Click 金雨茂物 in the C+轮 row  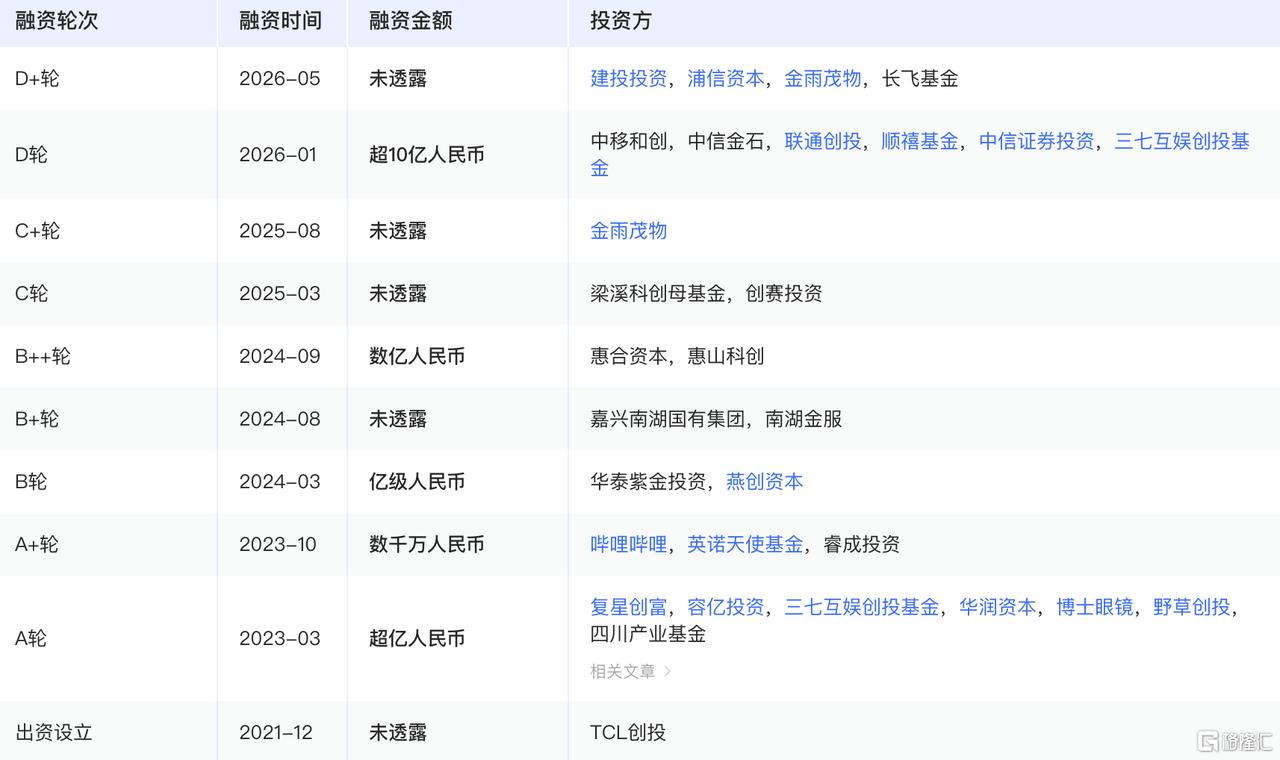point(629,230)
